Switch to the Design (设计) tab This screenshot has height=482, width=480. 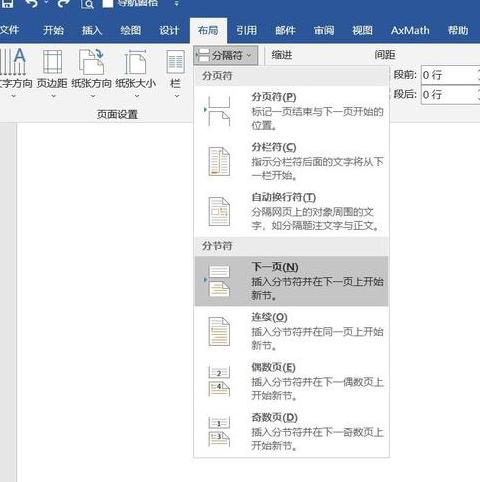(169, 30)
